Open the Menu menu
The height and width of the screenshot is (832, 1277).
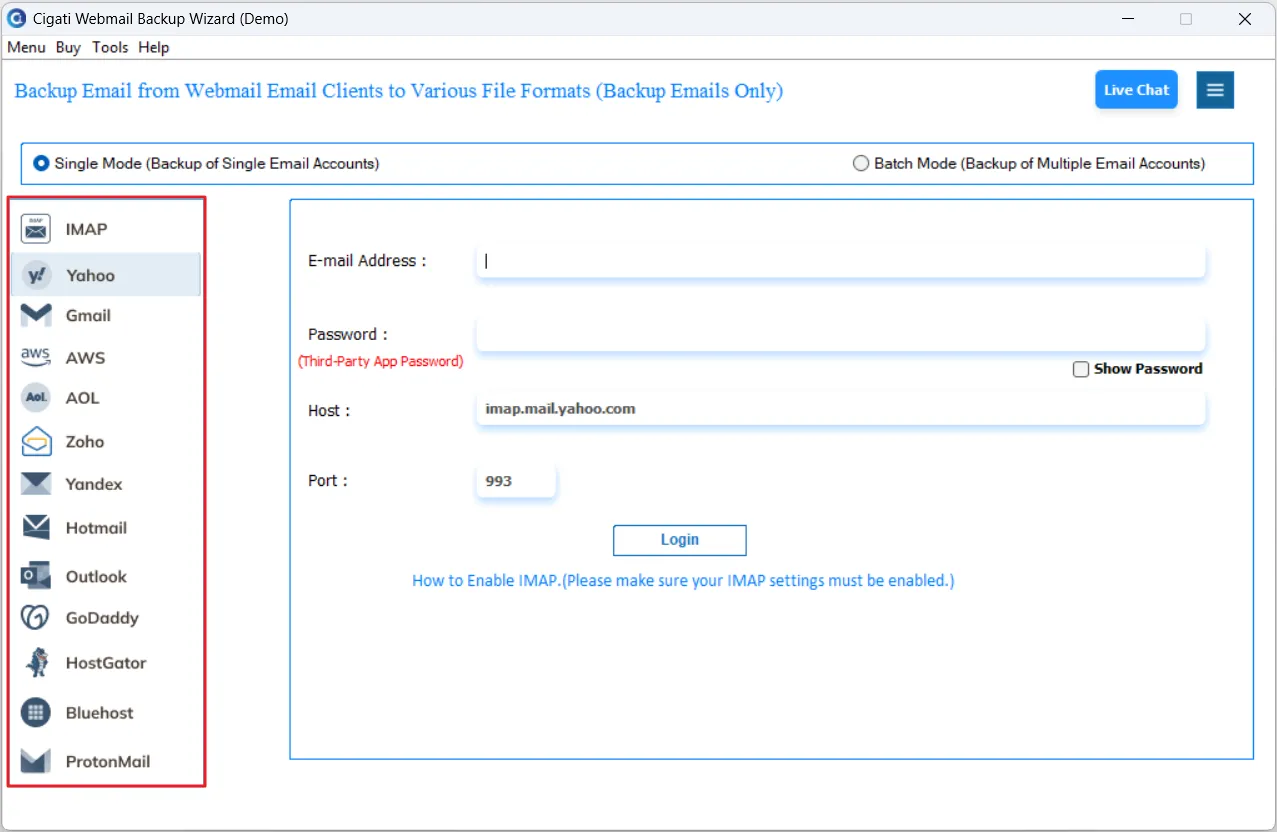click(26, 47)
